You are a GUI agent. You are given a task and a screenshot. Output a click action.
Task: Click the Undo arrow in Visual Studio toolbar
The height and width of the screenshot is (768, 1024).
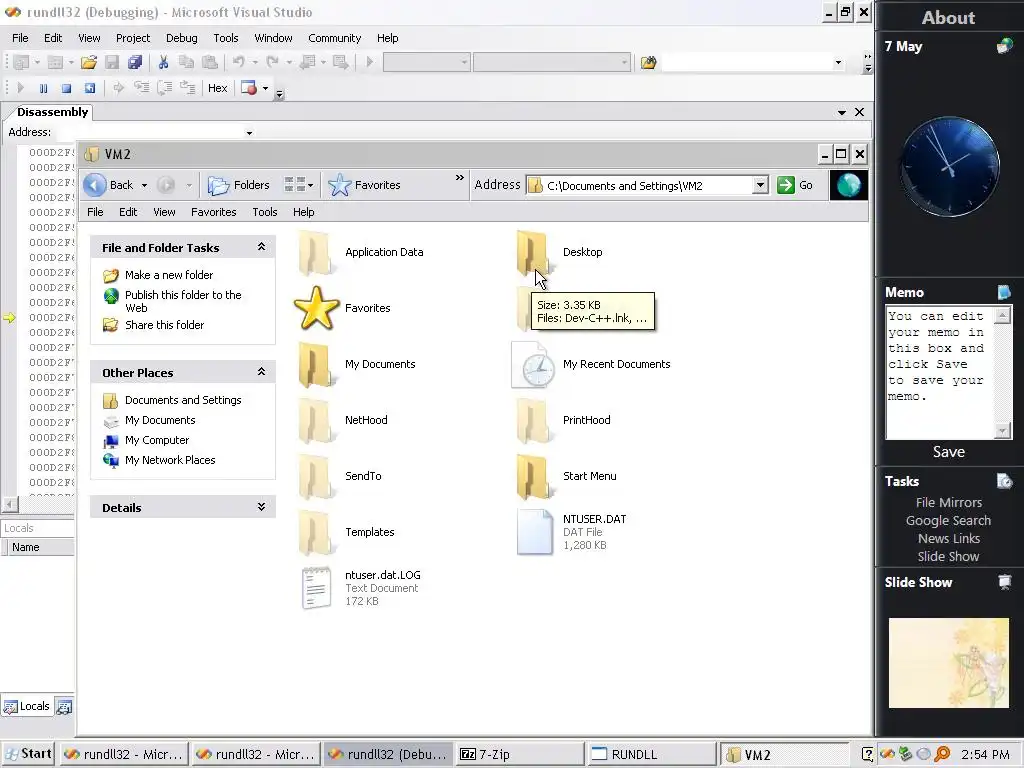point(238,62)
